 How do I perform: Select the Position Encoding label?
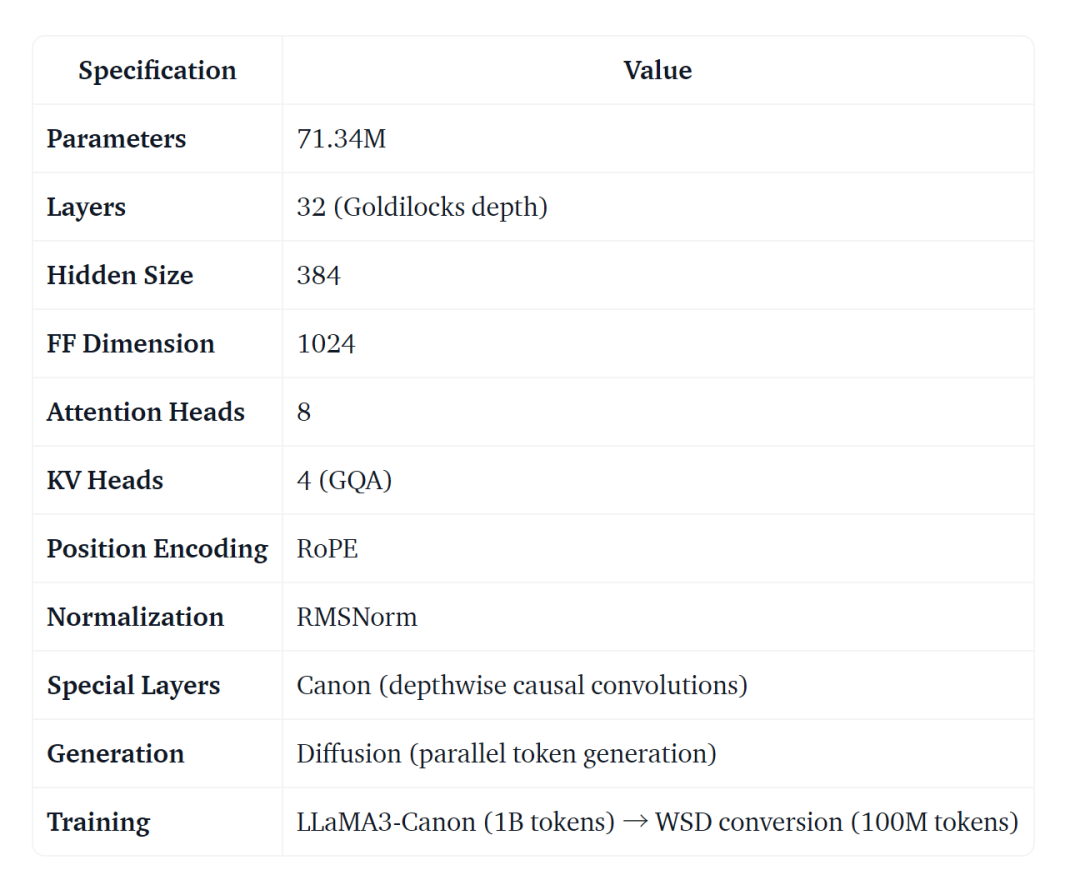157,549
